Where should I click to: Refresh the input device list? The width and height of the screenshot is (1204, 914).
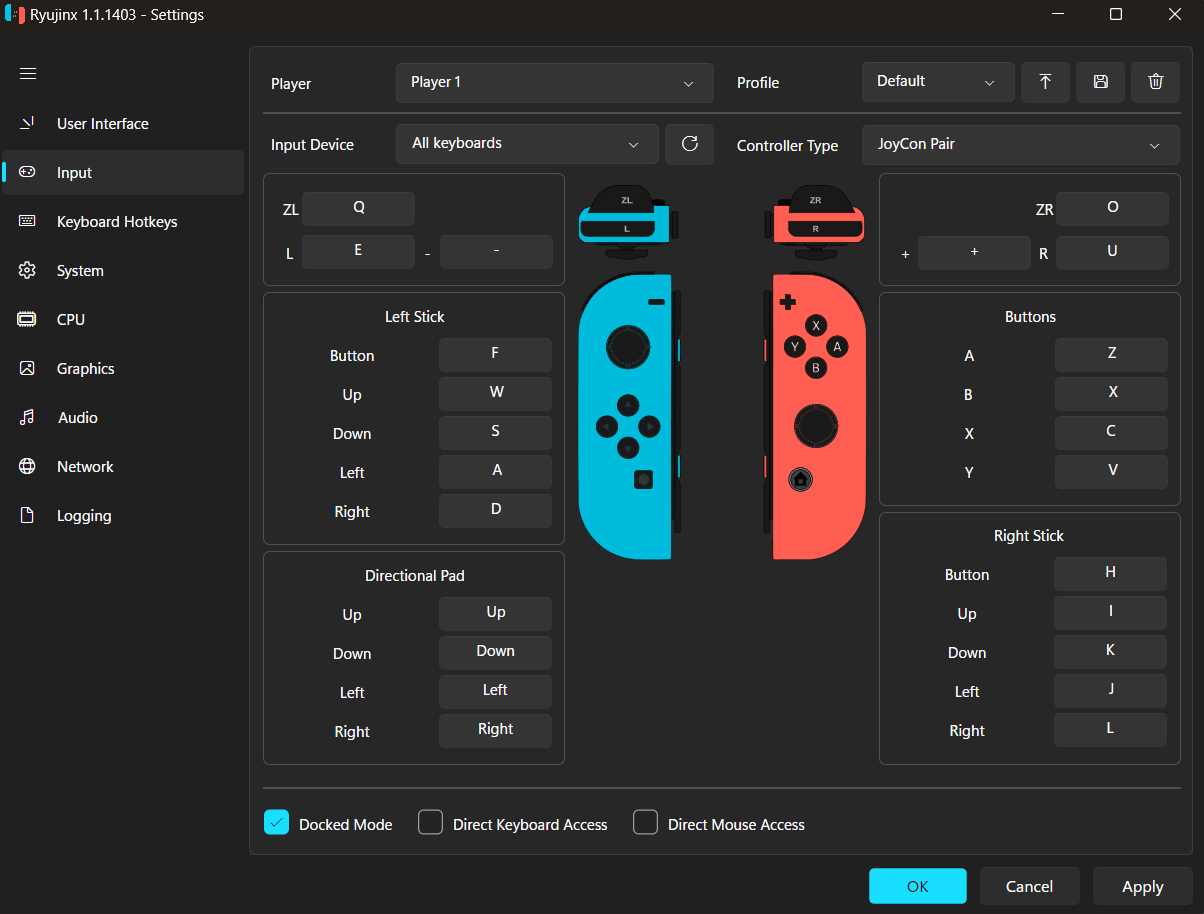click(x=689, y=144)
